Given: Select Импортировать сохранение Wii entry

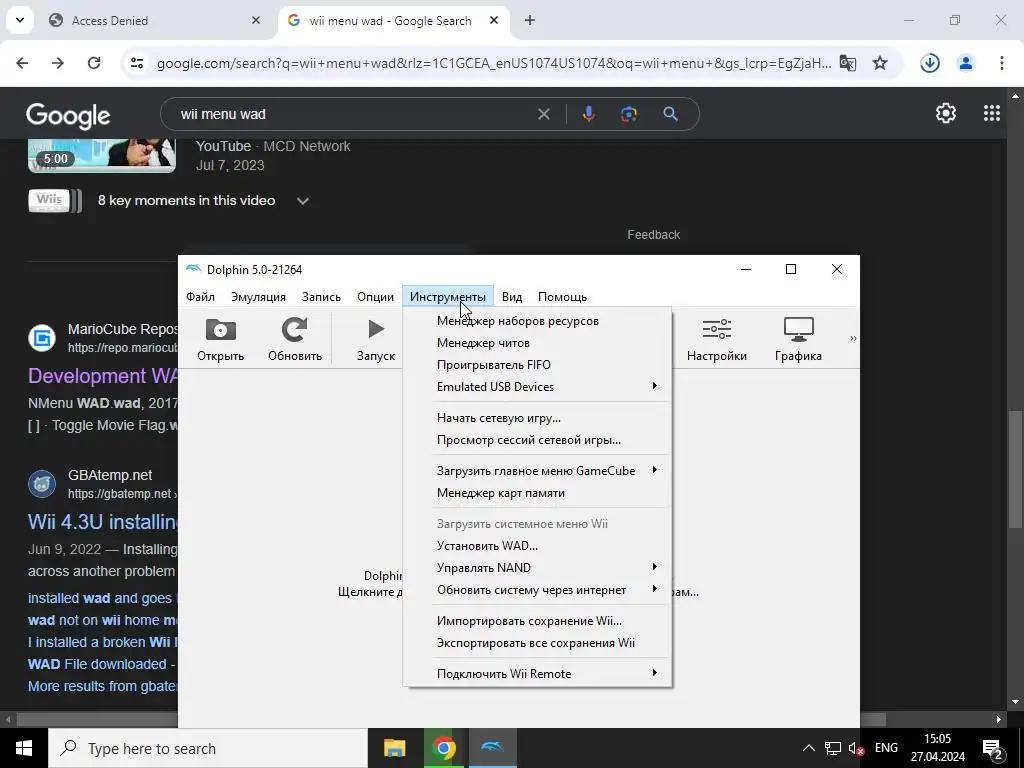Looking at the screenshot, I should [537, 621].
